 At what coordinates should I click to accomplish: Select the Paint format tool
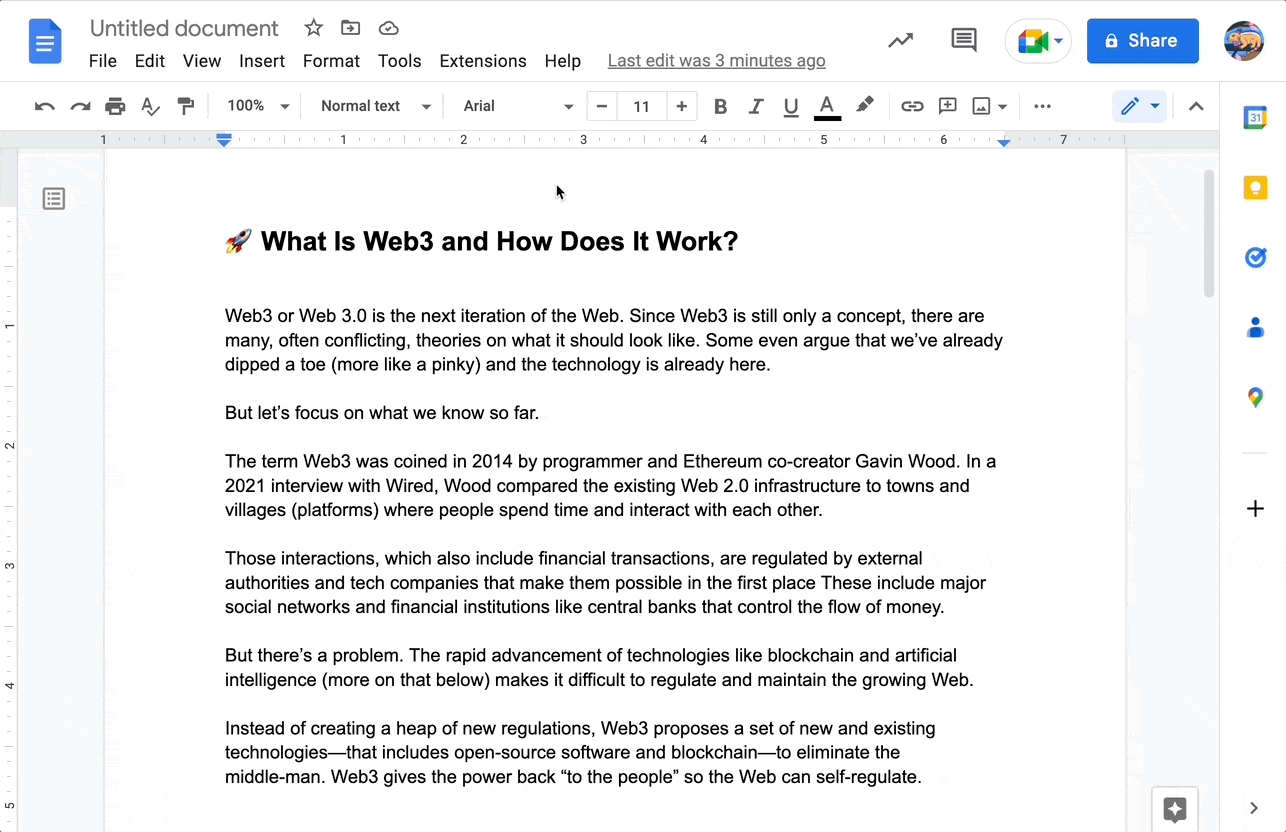point(185,105)
